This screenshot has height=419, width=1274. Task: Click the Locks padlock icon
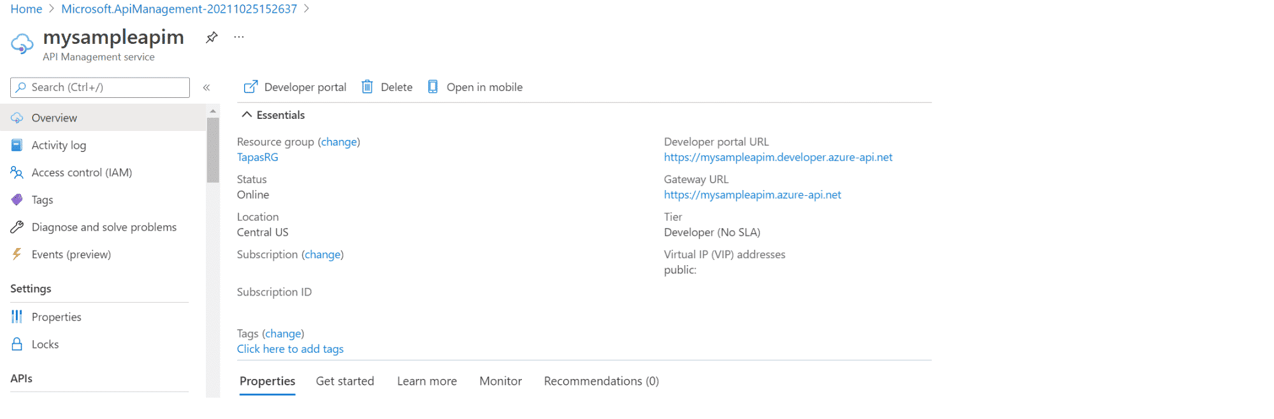coord(17,344)
